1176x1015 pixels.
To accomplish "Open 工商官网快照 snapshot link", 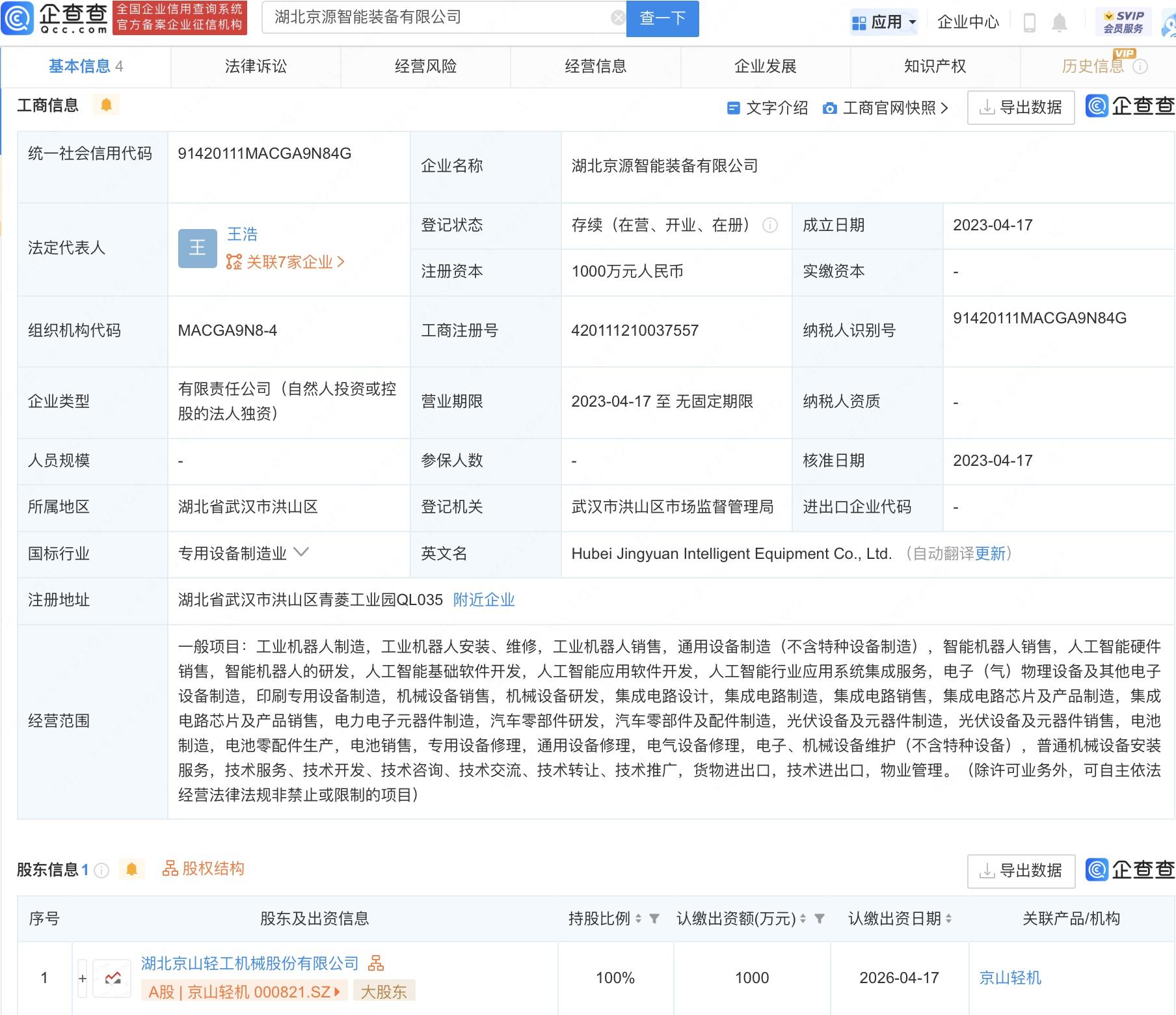I will (885, 108).
